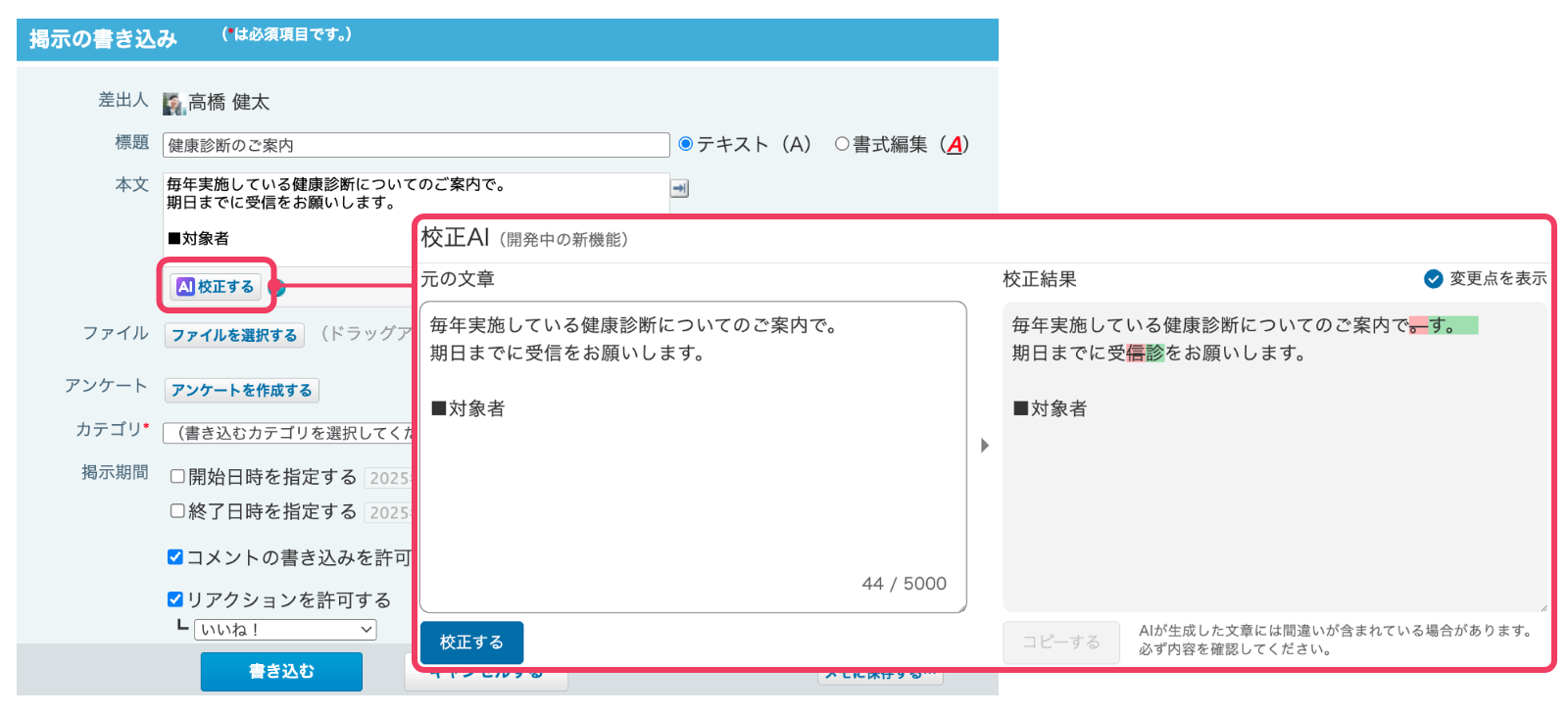The height and width of the screenshot is (714, 1568).
Task: Click 高橋 健太's profile avatar icon
Action: pyautogui.click(x=173, y=103)
